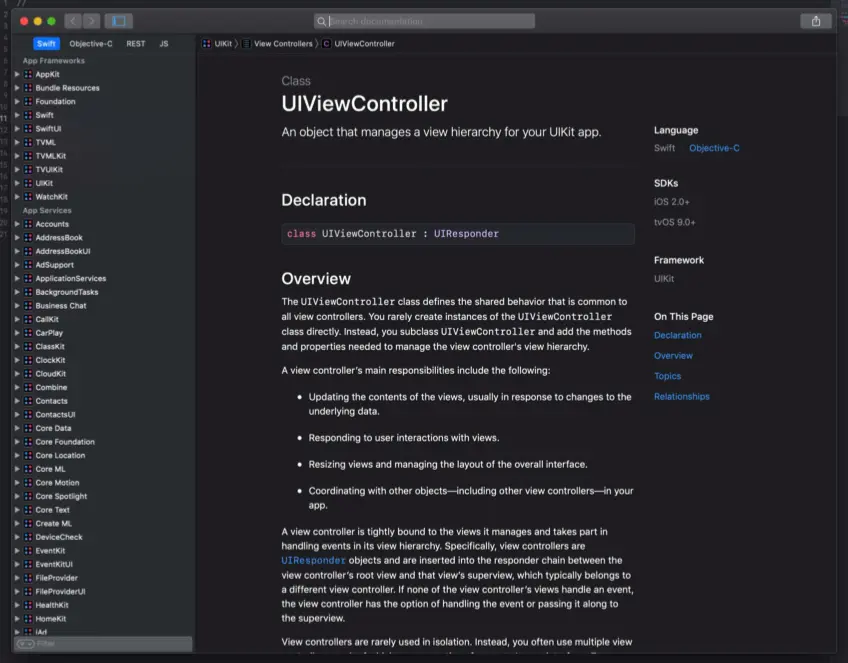The width and height of the screenshot is (848, 663).
Task: Go back with the toolbar back arrow
Action: coord(73,21)
